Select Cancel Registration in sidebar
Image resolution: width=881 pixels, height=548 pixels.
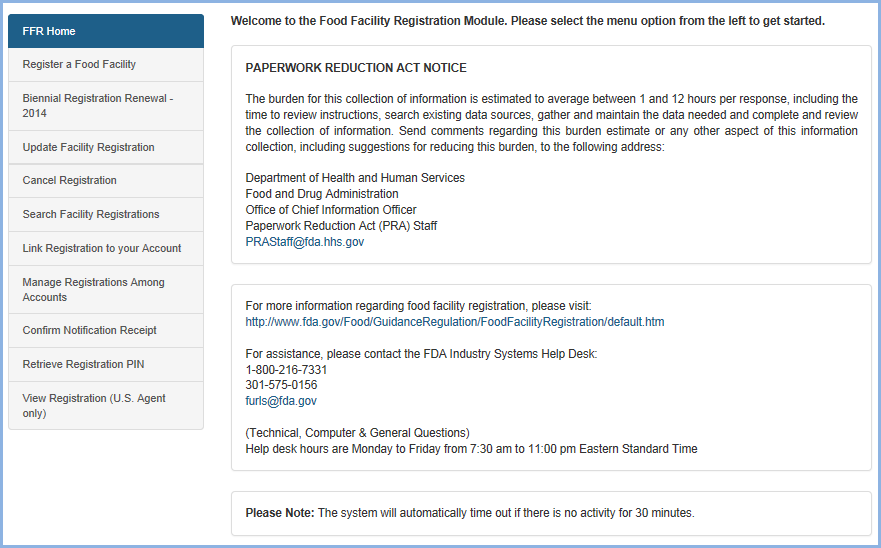69,180
